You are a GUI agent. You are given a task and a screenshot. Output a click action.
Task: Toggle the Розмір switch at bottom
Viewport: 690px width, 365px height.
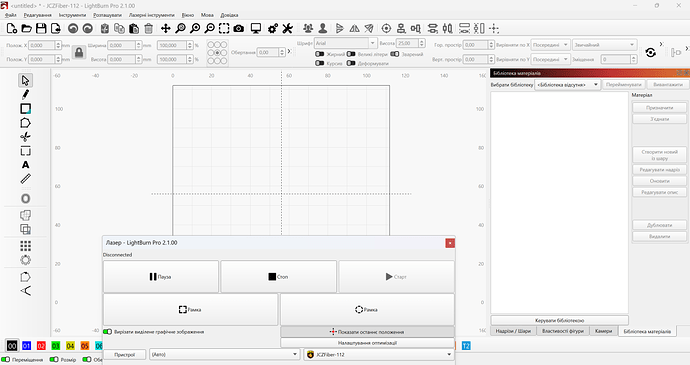point(54,360)
